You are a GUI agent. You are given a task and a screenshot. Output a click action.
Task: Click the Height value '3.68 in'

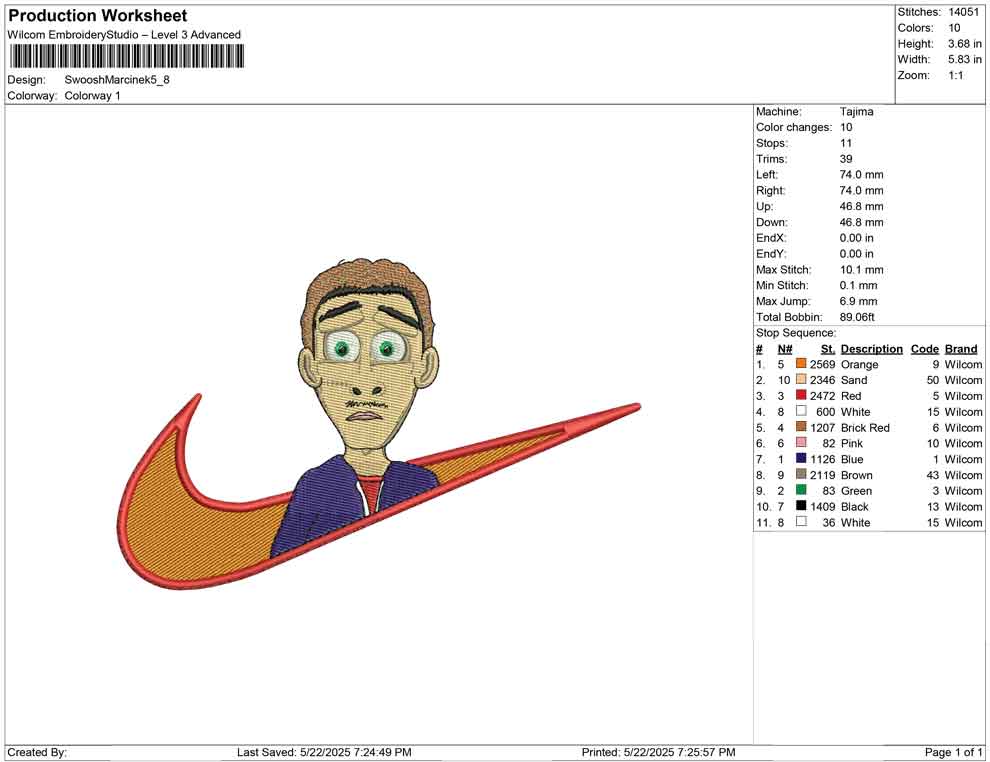tap(965, 44)
